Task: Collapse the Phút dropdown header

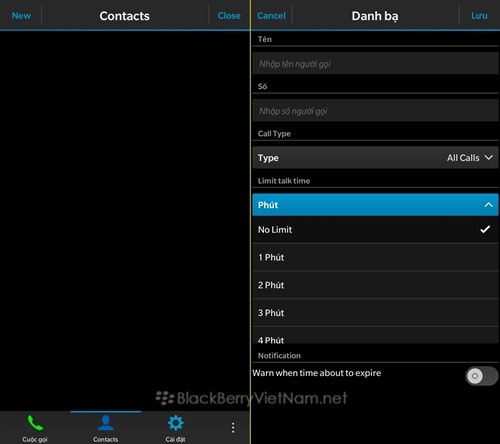Action: 375,205
